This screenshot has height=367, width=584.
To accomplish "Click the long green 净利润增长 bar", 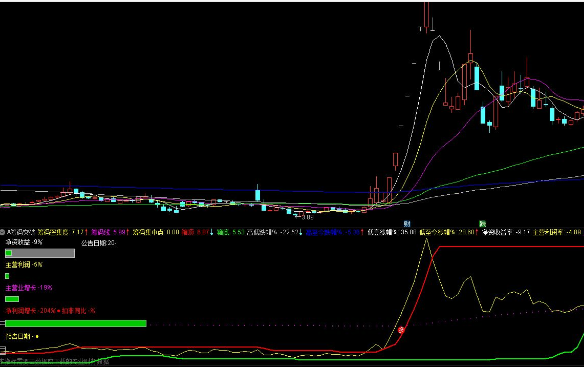I will coord(76,323).
